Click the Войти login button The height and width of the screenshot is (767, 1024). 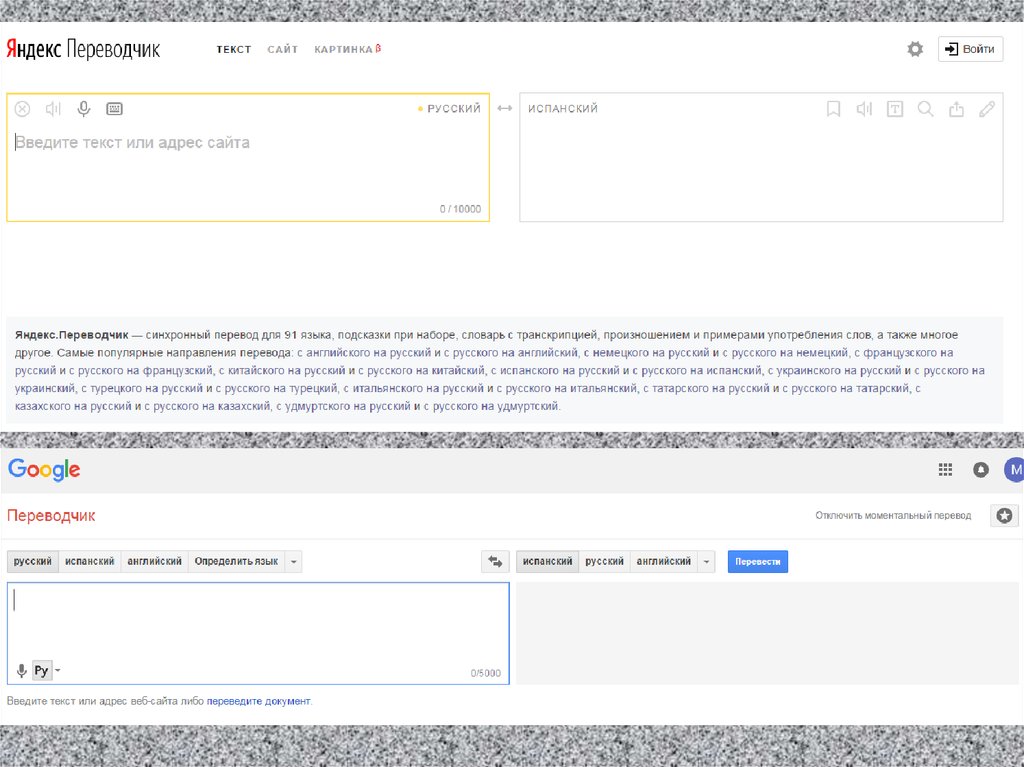970,49
